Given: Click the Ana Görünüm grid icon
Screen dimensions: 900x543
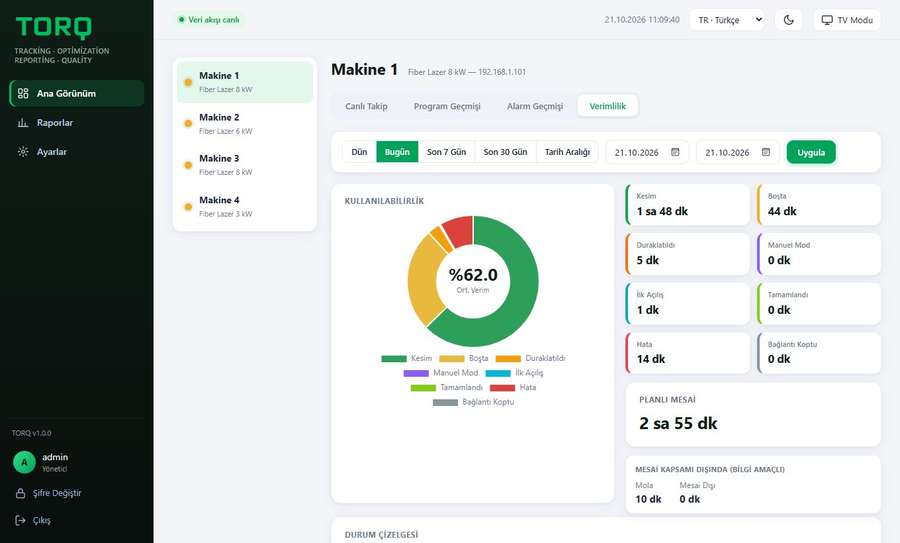Looking at the screenshot, I should (x=23, y=93).
